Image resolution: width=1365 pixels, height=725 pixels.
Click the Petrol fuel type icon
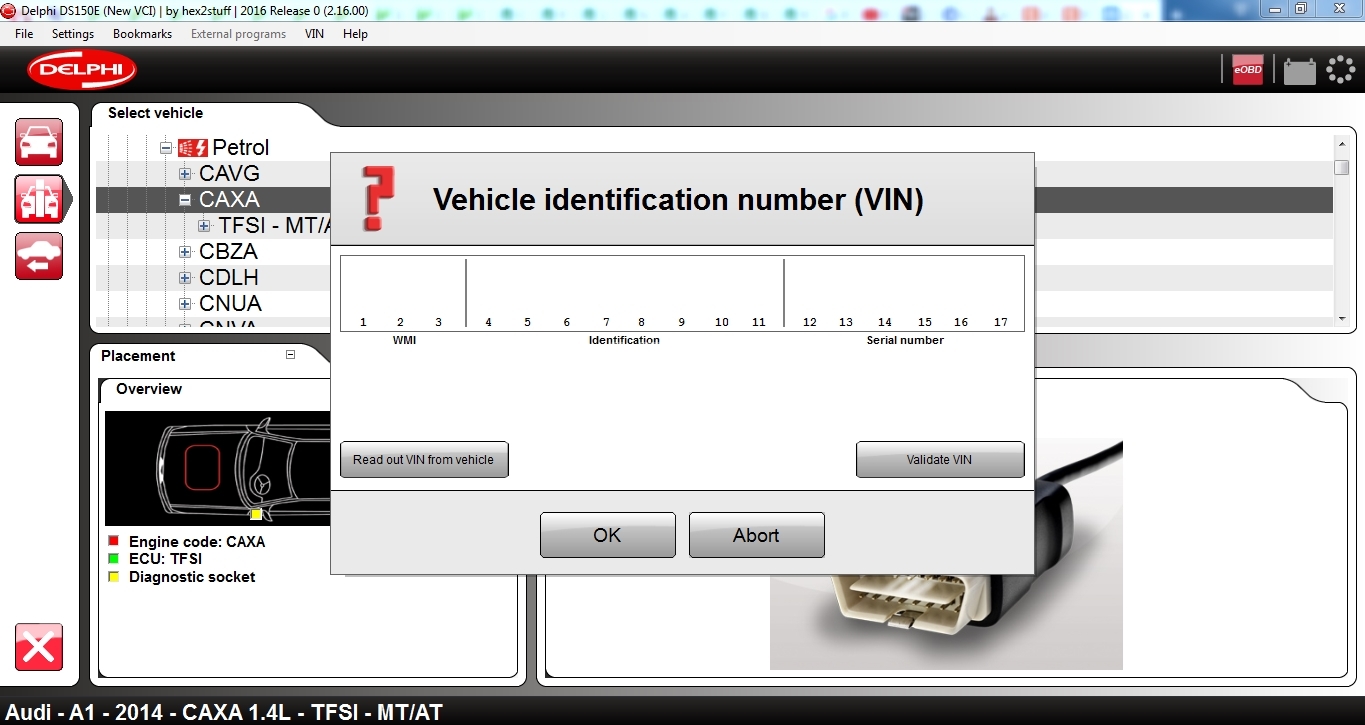[193, 148]
